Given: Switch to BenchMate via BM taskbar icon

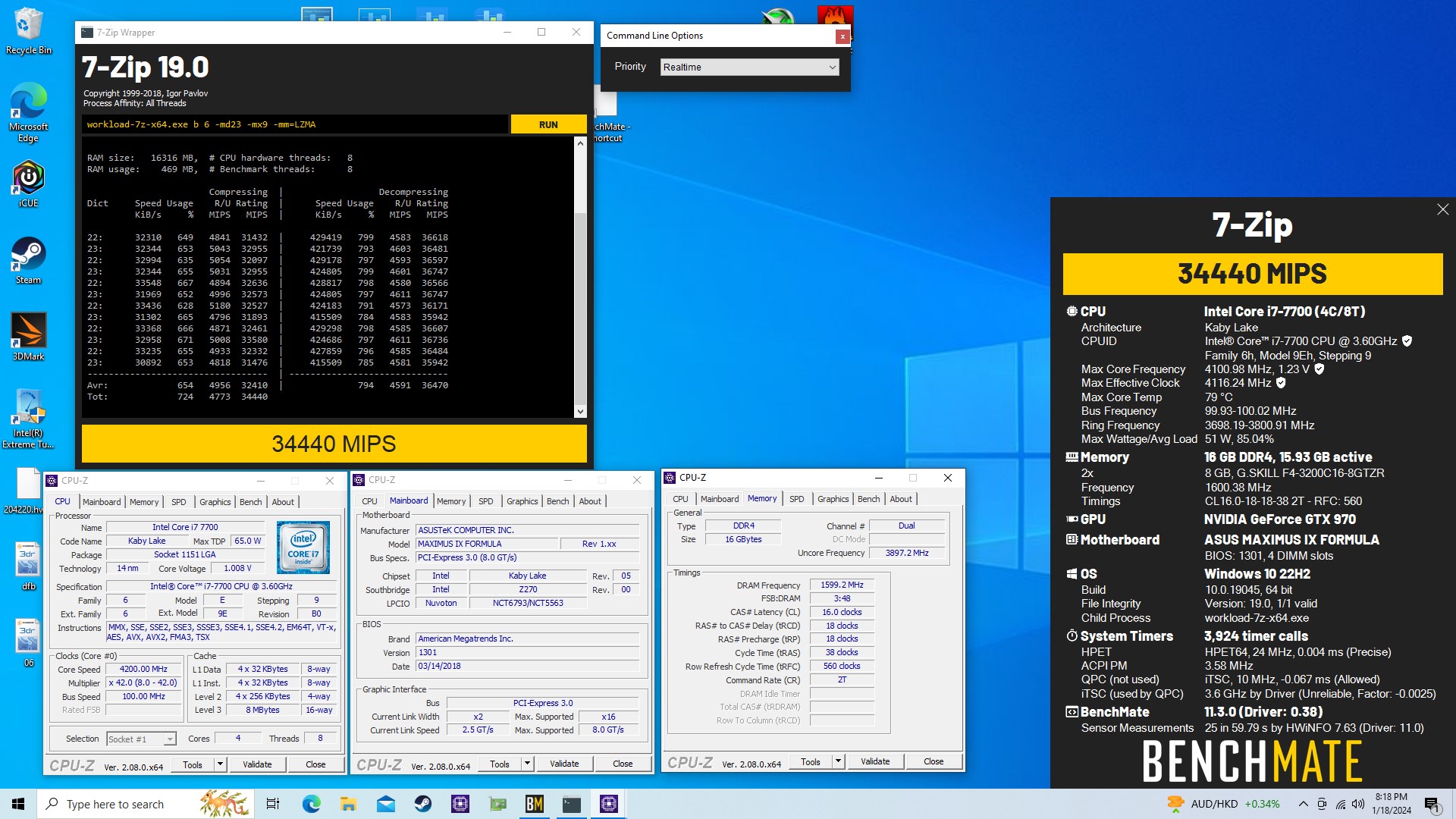Looking at the screenshot, I should (534, 804).
